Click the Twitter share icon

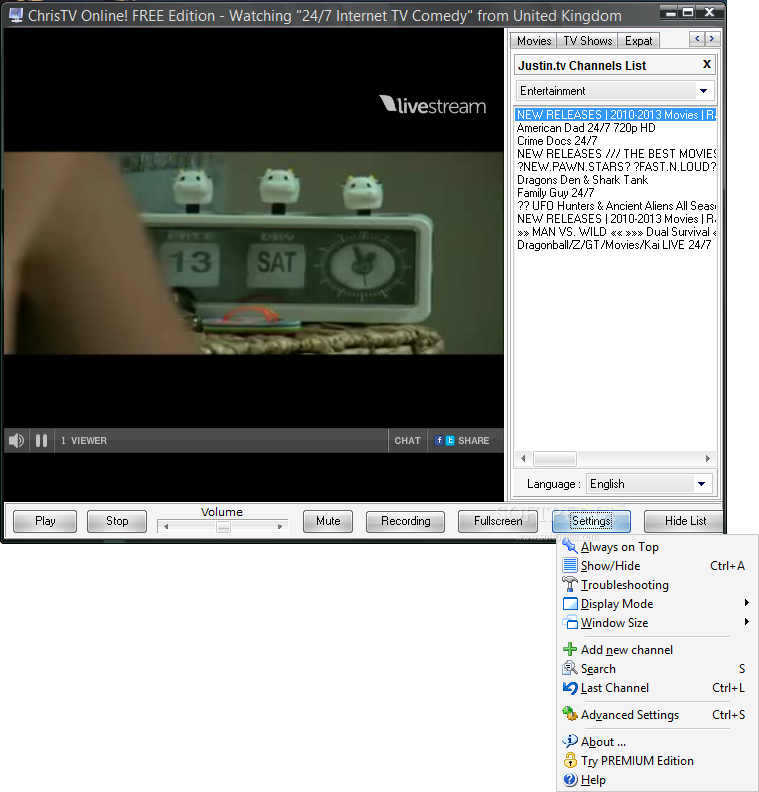pos(449,440)
